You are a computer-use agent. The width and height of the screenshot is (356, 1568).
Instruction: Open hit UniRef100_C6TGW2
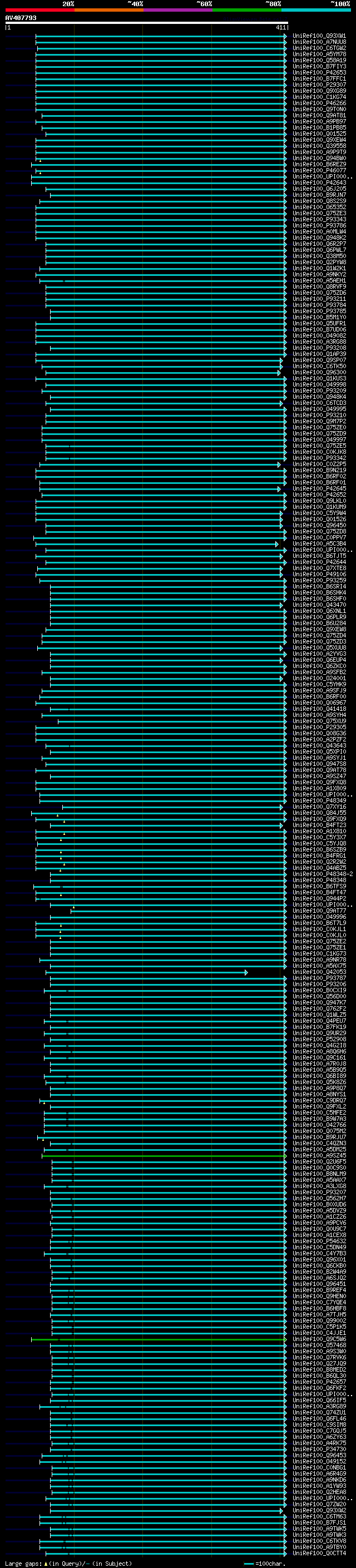319,48
